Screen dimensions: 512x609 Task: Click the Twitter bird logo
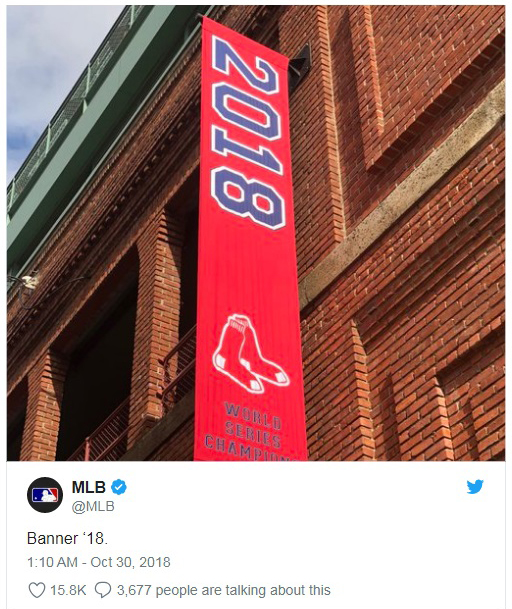[475, 487]
